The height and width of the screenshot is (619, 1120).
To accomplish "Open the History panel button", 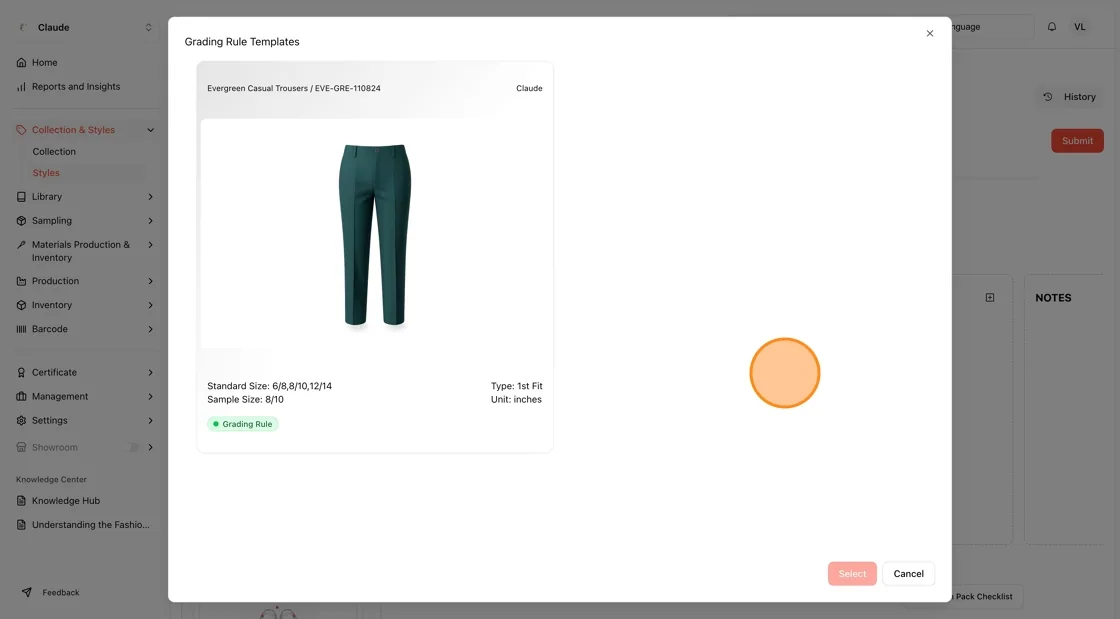I will 1069,97.
